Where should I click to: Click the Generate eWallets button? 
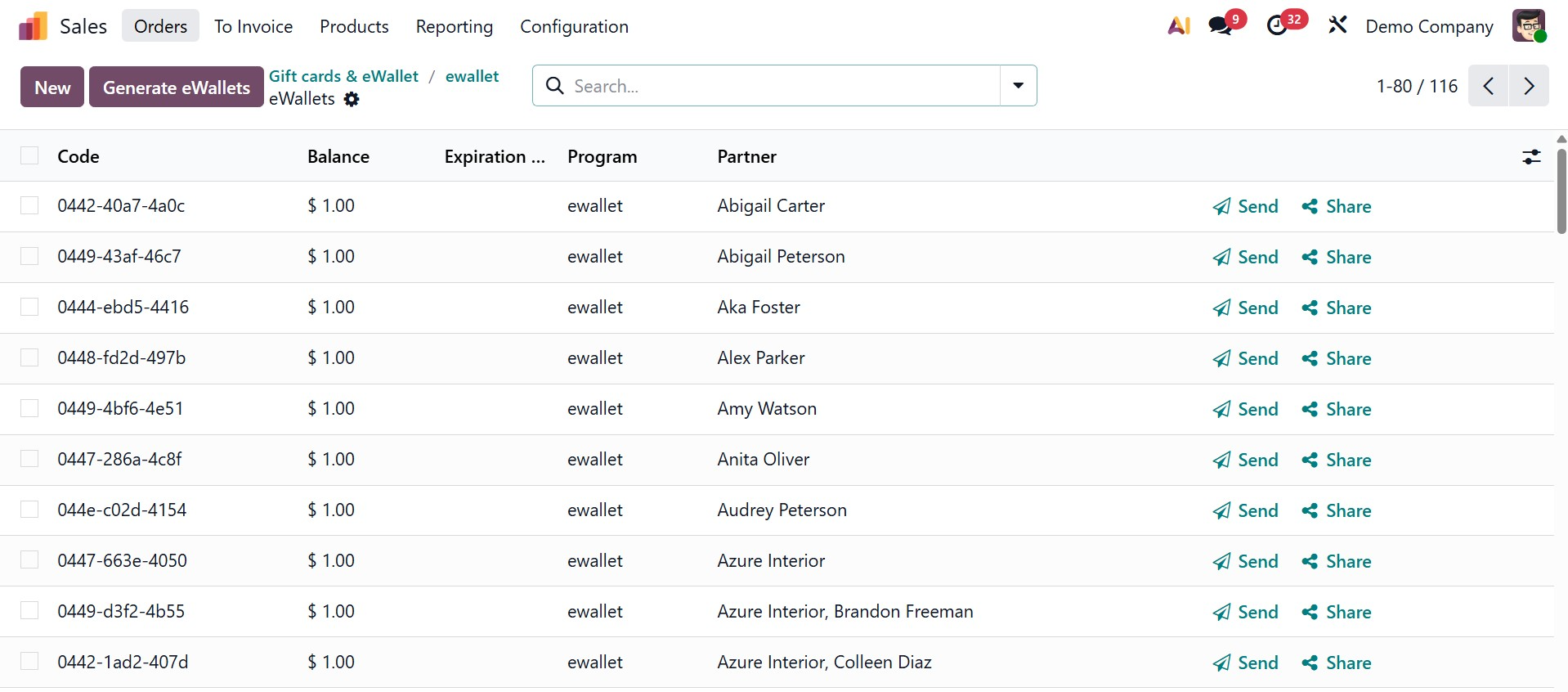pos(177,88)
